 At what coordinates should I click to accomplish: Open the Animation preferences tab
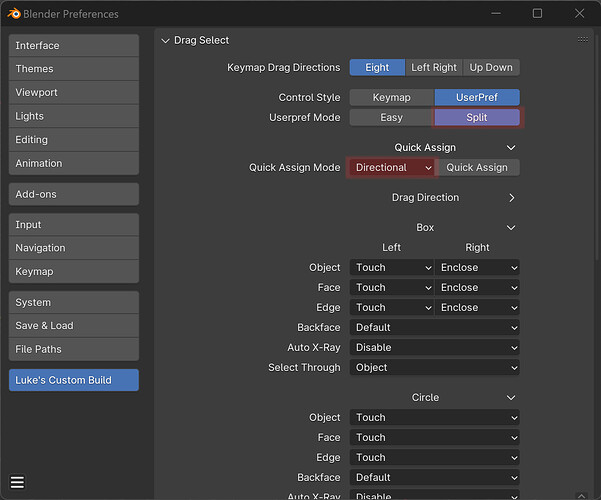coord(74,163)
